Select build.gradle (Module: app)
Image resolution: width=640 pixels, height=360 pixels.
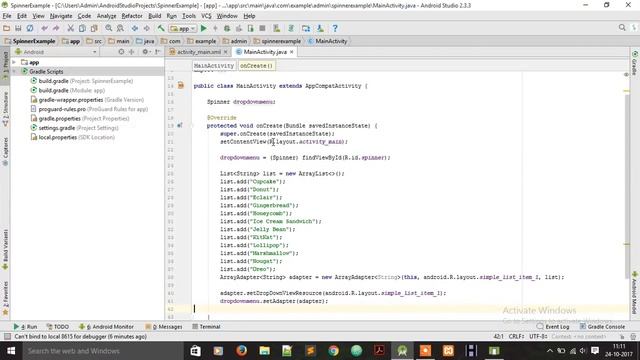(x=71, y=90)
